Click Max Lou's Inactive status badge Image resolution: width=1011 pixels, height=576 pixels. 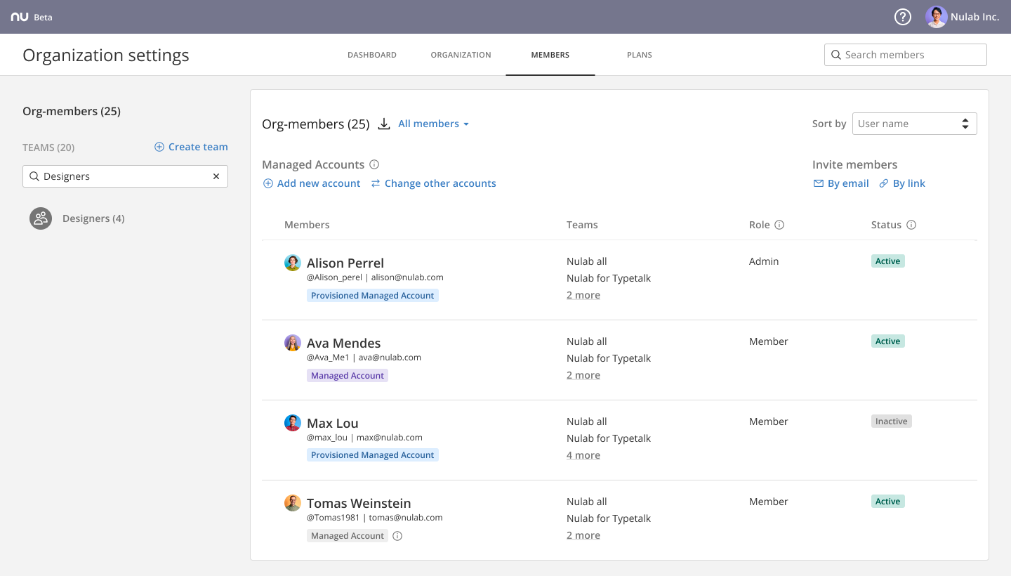click(891, 421)
